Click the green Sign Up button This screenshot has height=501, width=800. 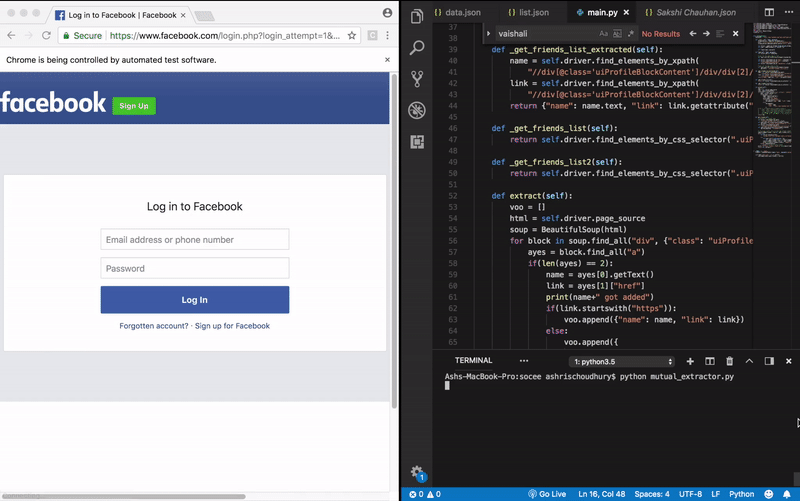coord(134,106)
